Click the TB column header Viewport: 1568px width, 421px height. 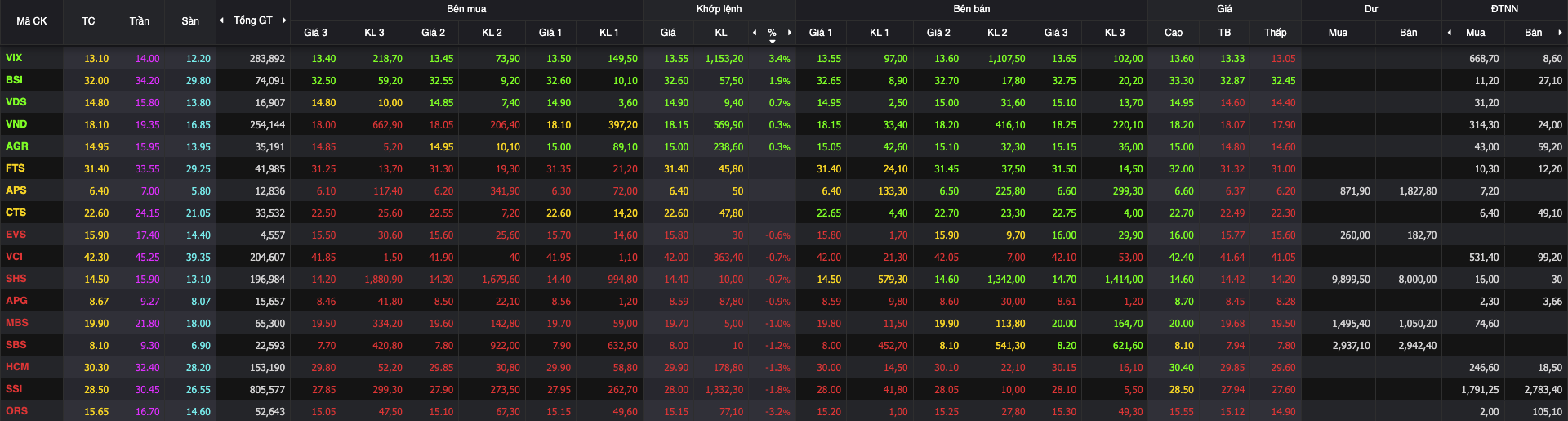click(1224, 33)
